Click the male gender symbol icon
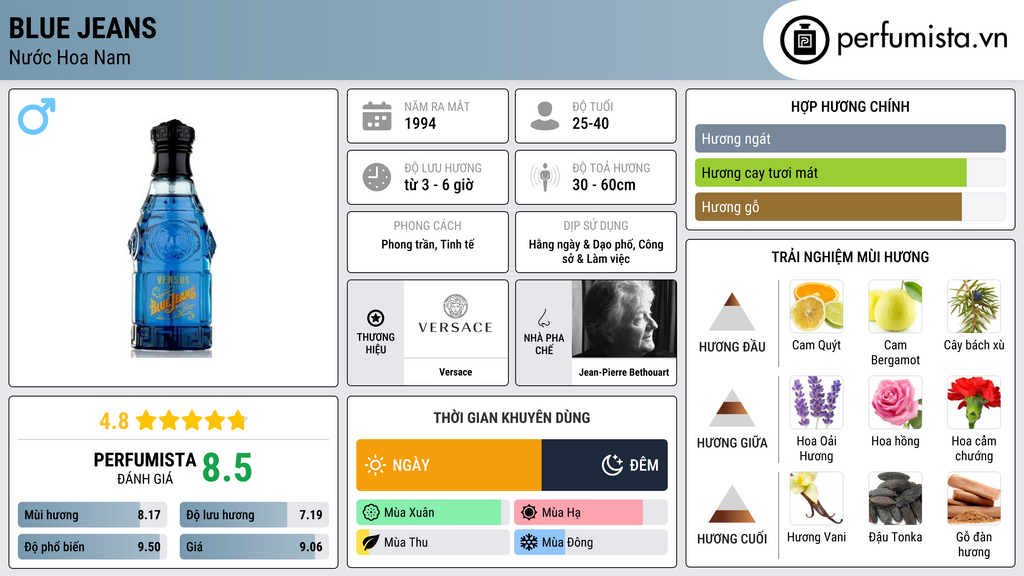 (x=37, y=115)
